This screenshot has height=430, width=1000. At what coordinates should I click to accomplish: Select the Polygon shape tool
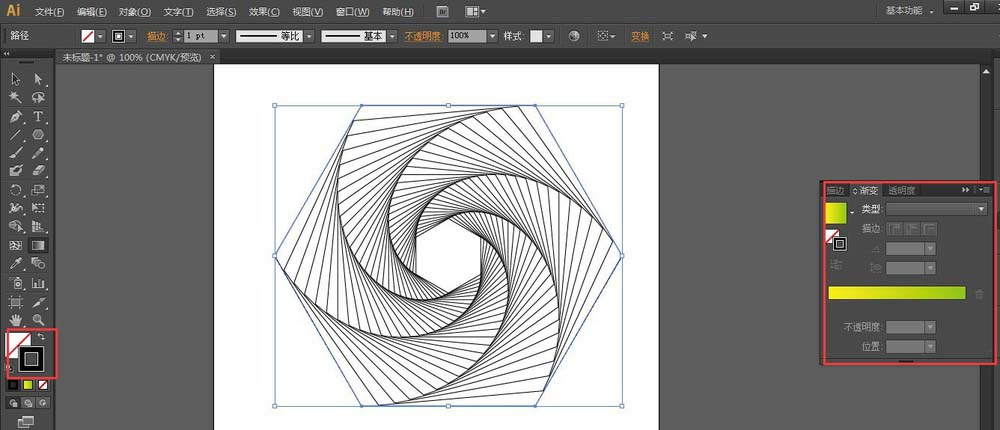[38, 135]
